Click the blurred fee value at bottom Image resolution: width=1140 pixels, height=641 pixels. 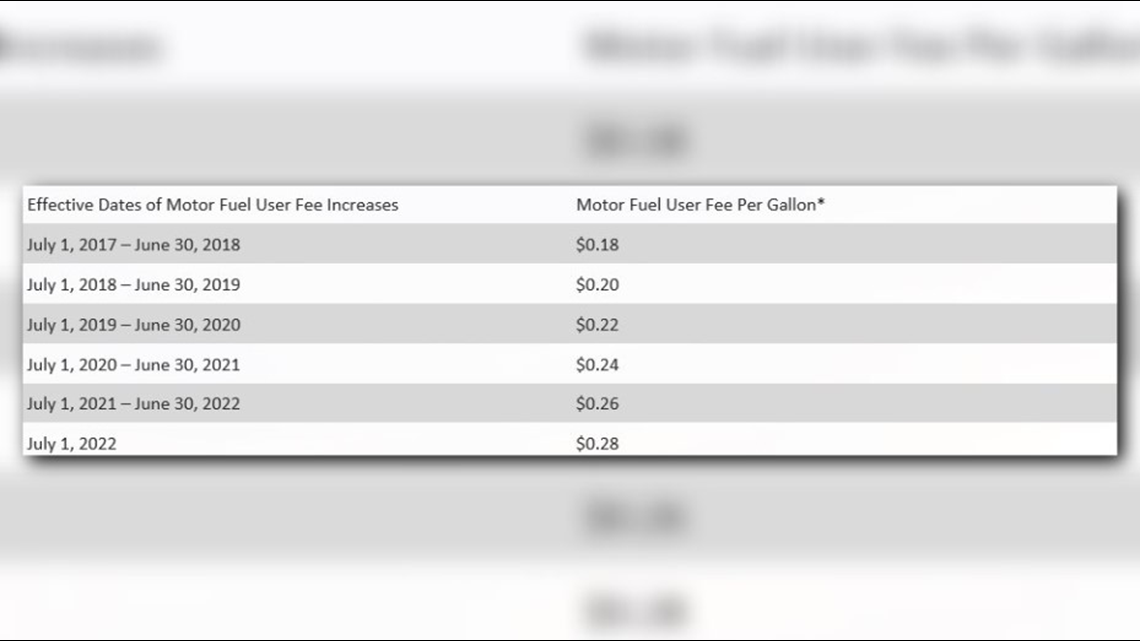[x=637, y=610]
